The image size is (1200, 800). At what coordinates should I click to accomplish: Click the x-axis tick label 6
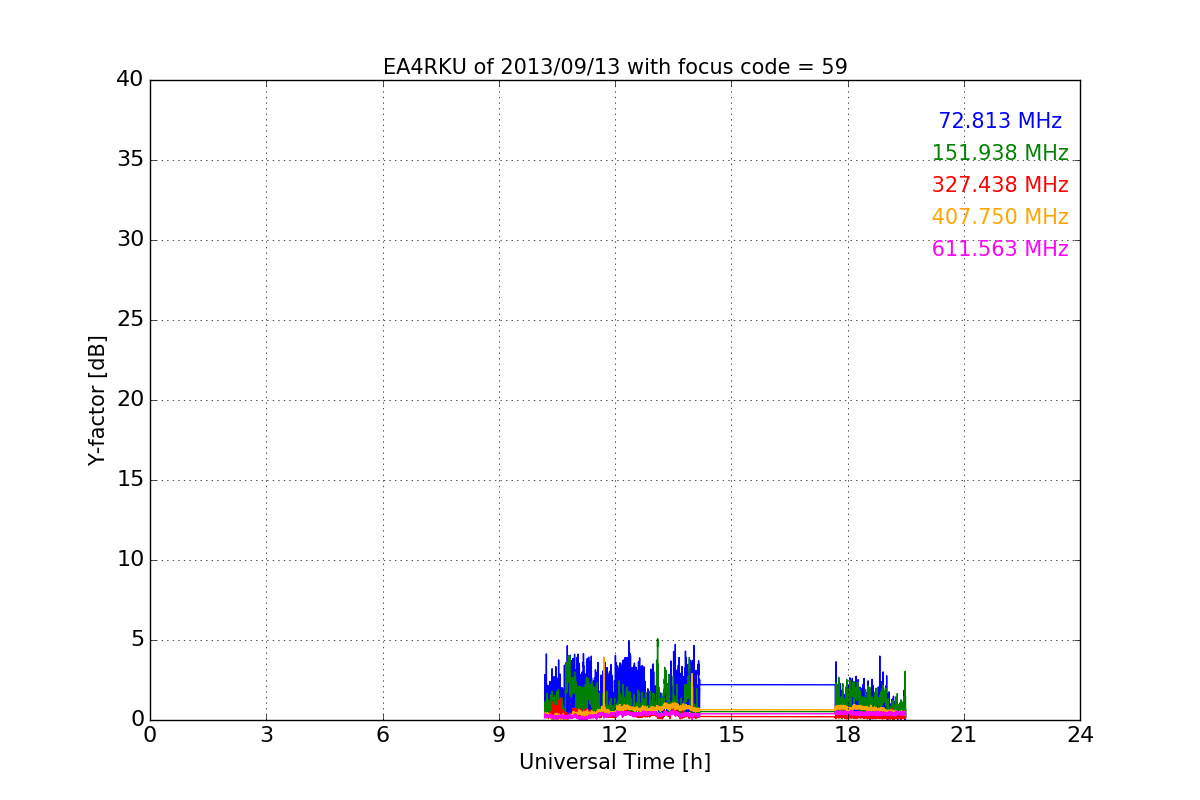(x=383, y=734)
